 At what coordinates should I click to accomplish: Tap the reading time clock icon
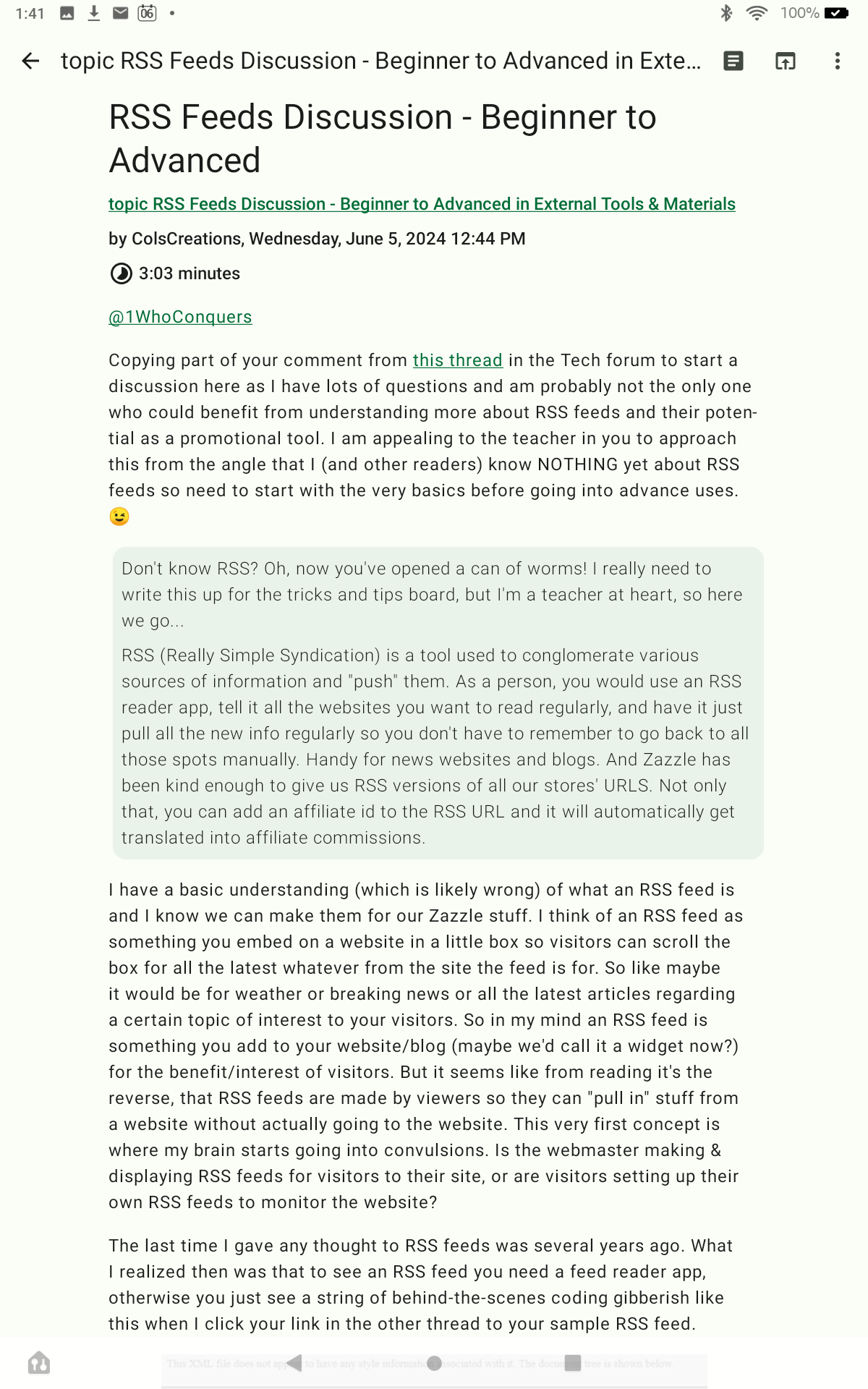[121, 273]
